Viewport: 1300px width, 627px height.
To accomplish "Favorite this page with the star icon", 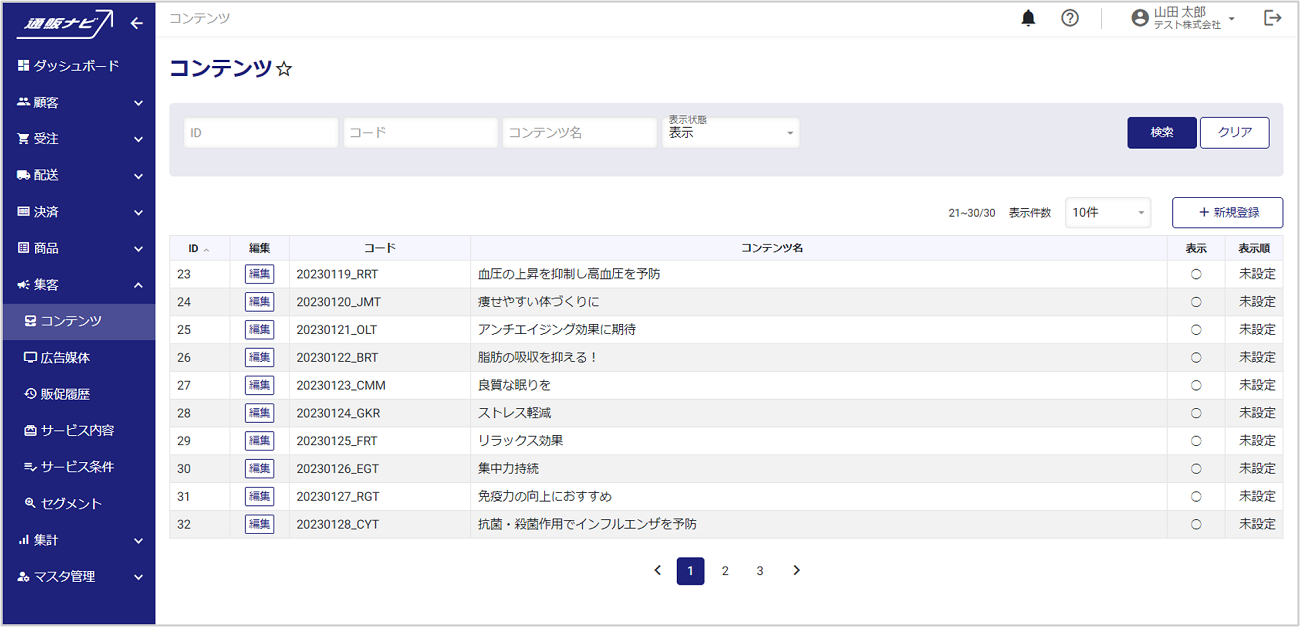I will pyautogui.click(x=284, y=69).
